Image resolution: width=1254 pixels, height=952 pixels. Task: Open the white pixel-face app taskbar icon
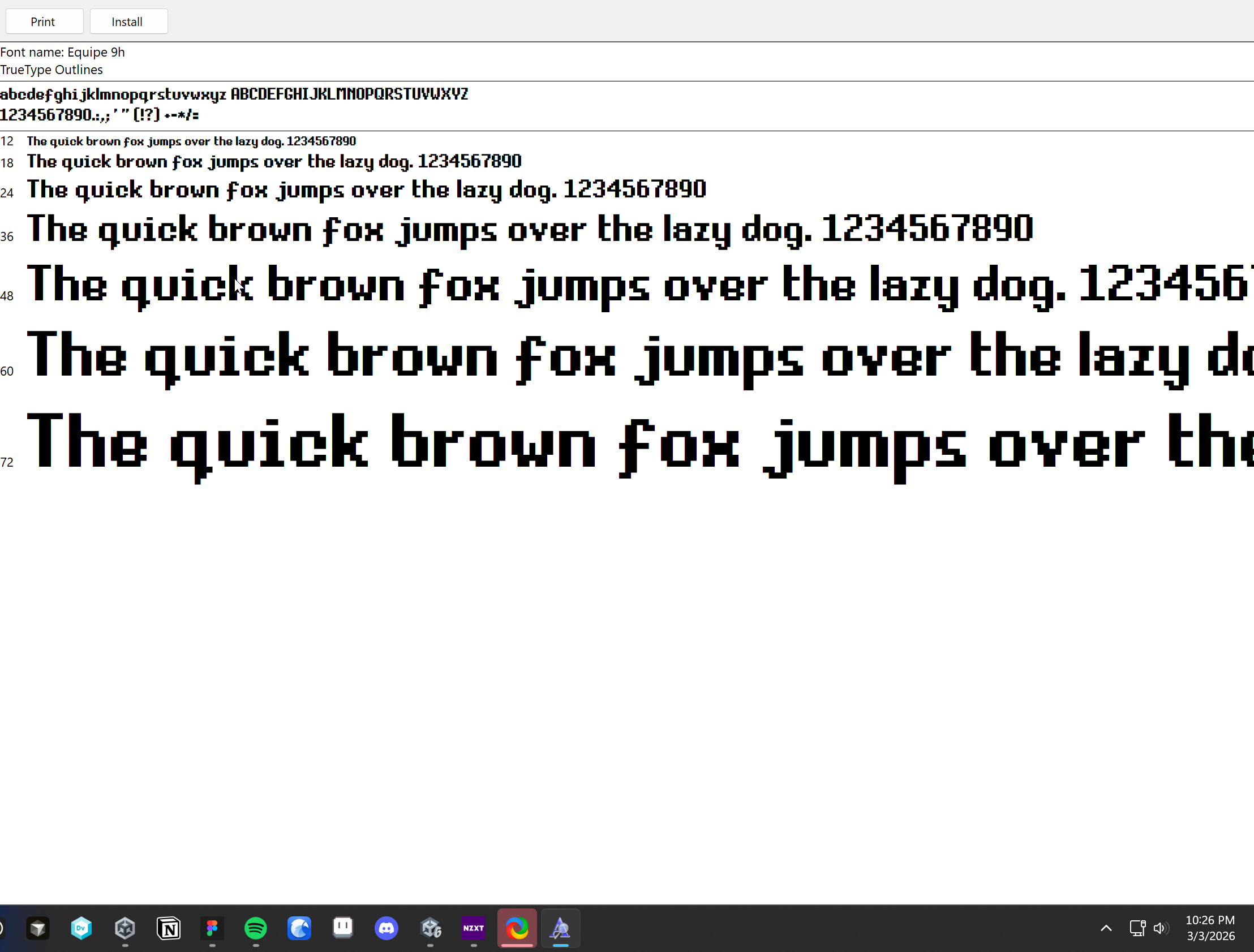point(343,928)
